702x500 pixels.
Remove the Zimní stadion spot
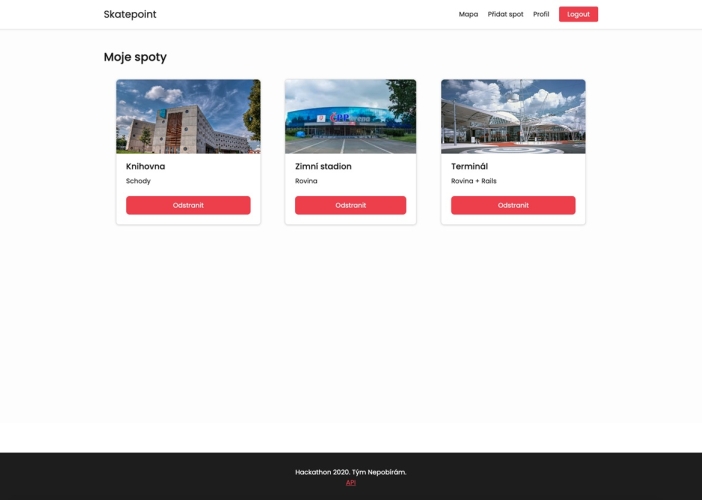(351, 205)
